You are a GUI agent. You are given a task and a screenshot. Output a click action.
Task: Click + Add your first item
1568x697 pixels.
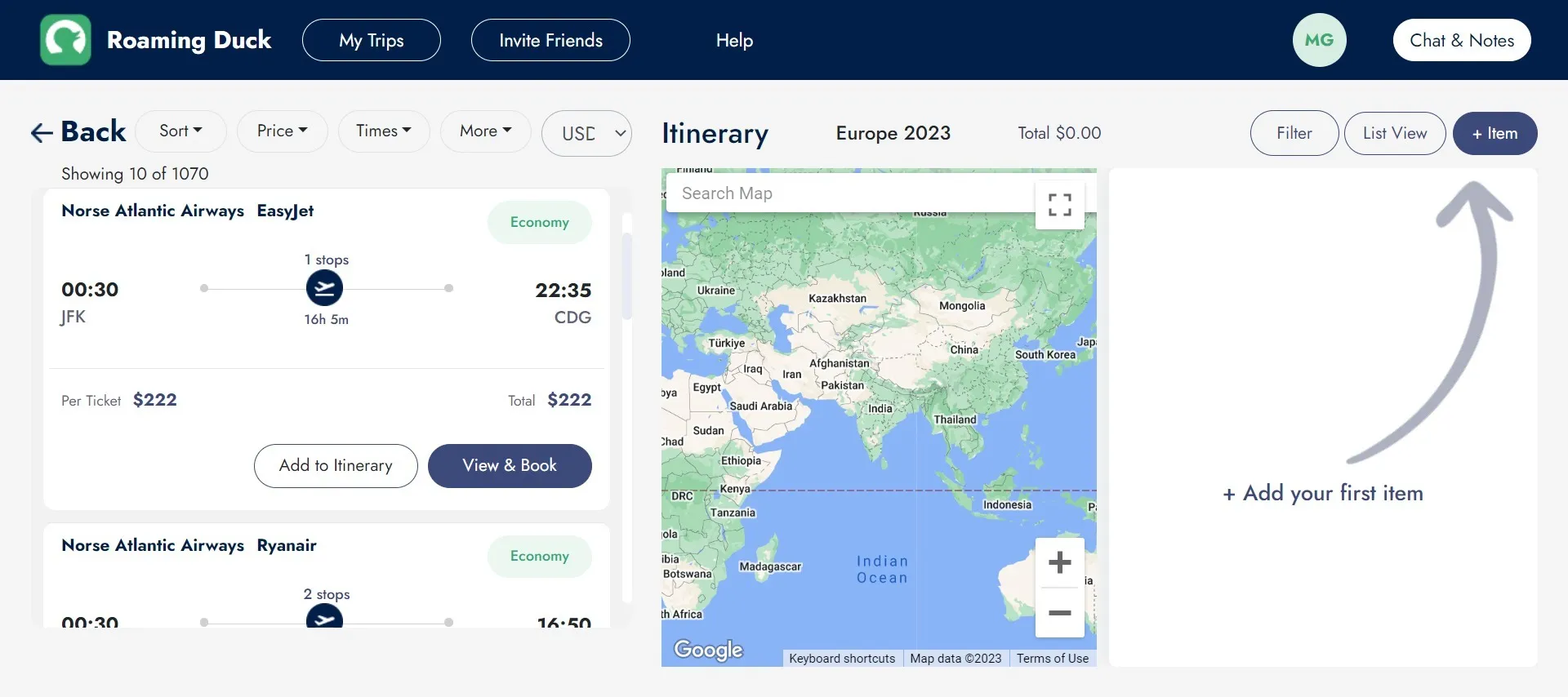click(x=1323, y=493)
